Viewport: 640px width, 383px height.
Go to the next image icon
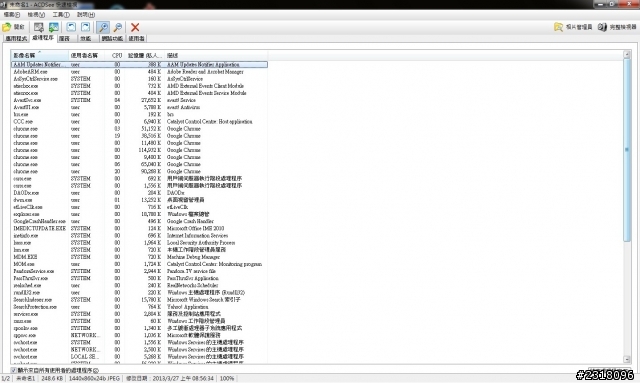coord(54,27)
